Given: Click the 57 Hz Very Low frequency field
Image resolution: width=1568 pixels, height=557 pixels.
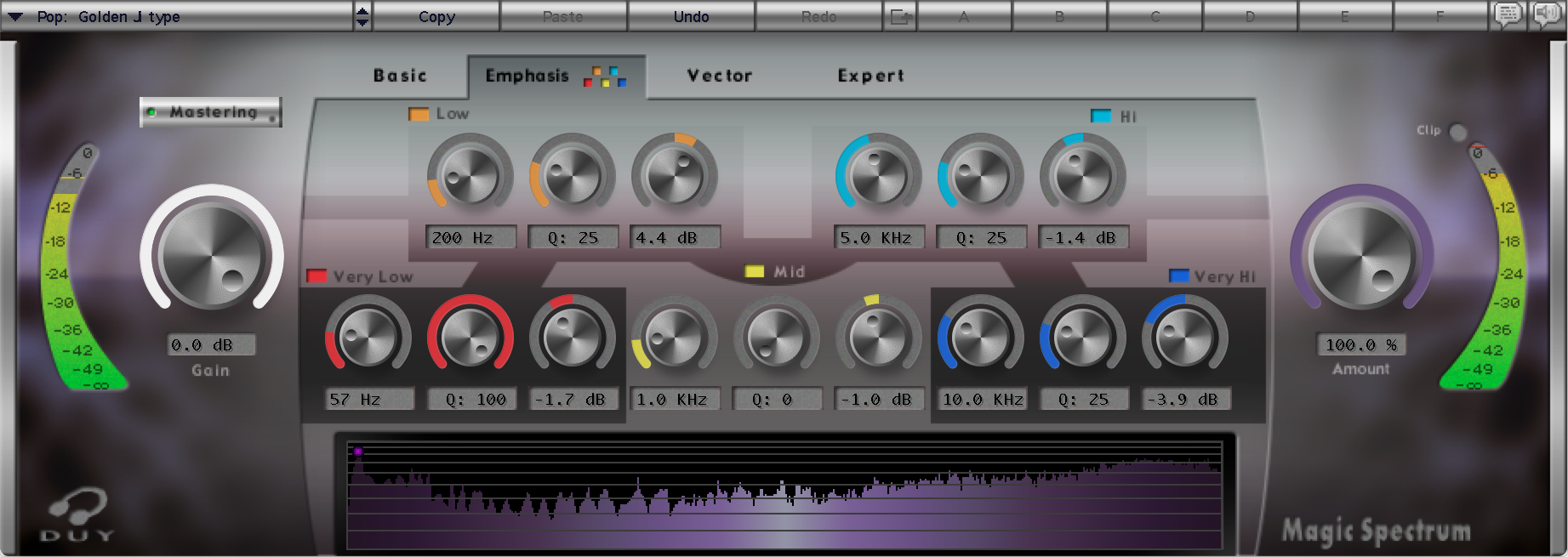Looking at the screenshot, I should (368, 399).
